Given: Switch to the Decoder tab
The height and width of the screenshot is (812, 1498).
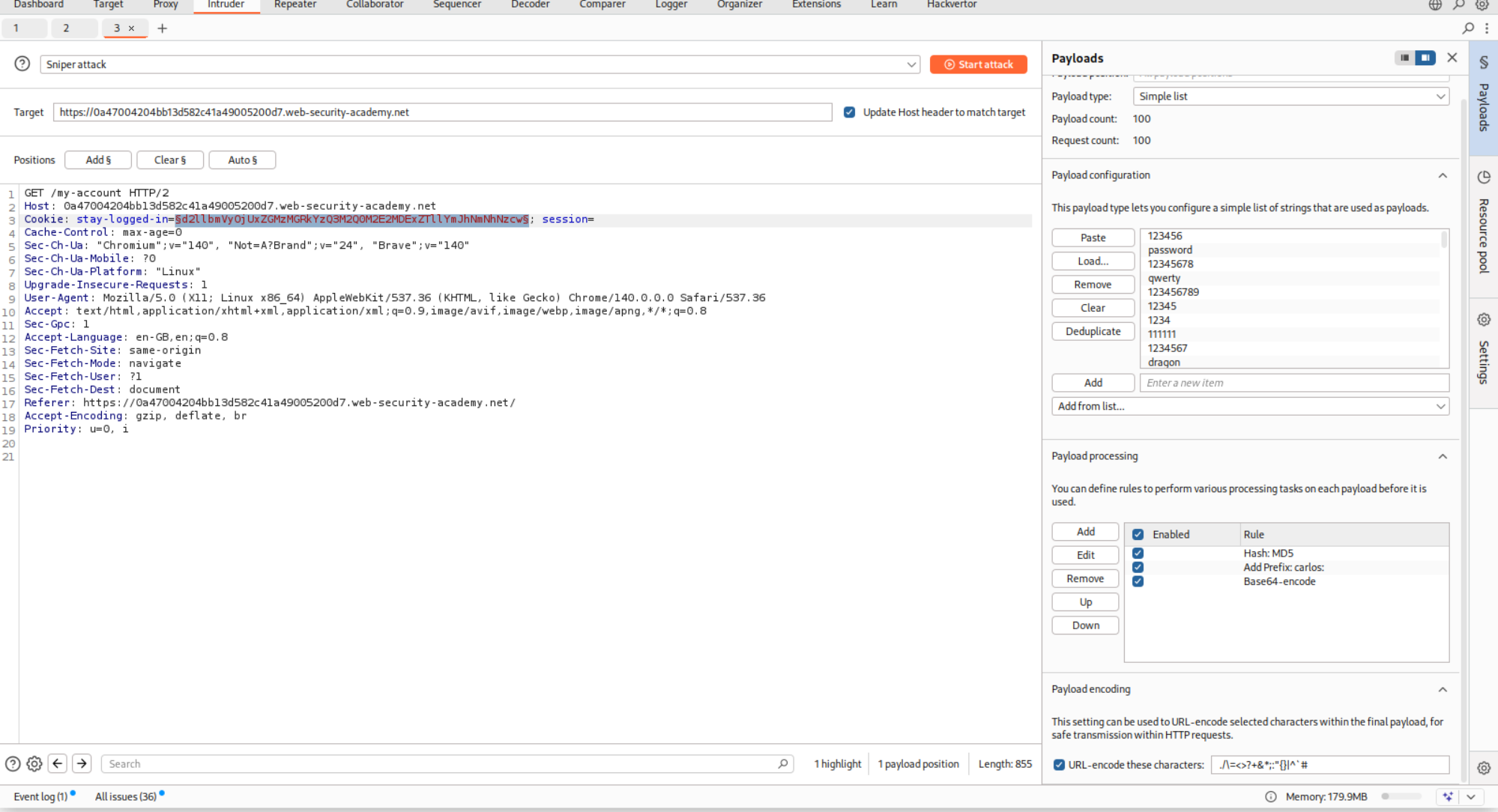Looking at the screenshot, I should coord(530,4).
